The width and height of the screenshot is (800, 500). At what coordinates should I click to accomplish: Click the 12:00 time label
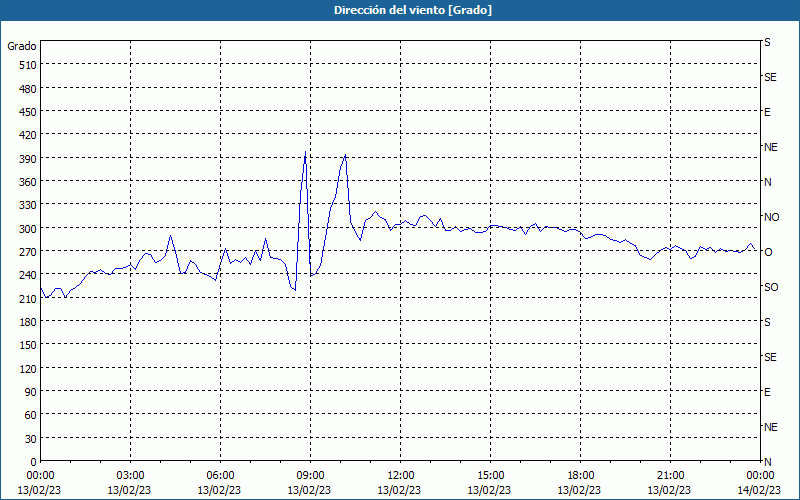pyautogui.click(x=399, y=476)
